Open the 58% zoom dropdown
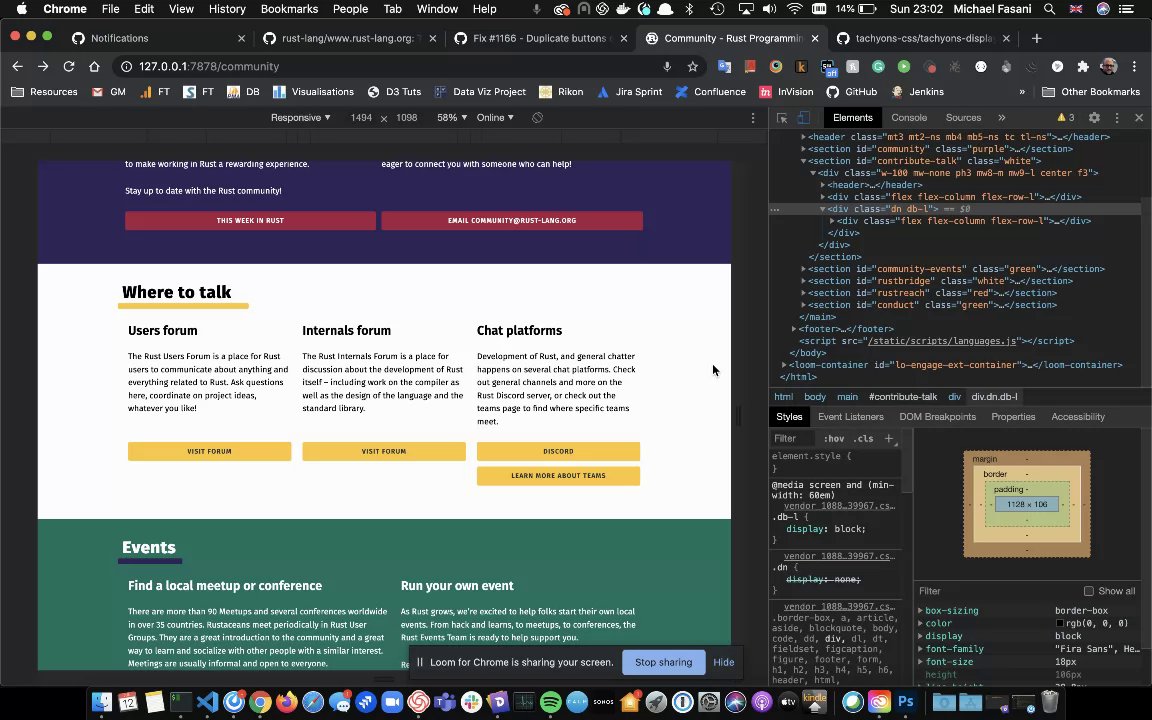The image size is (1152, 720). click(x=452, y=118)
